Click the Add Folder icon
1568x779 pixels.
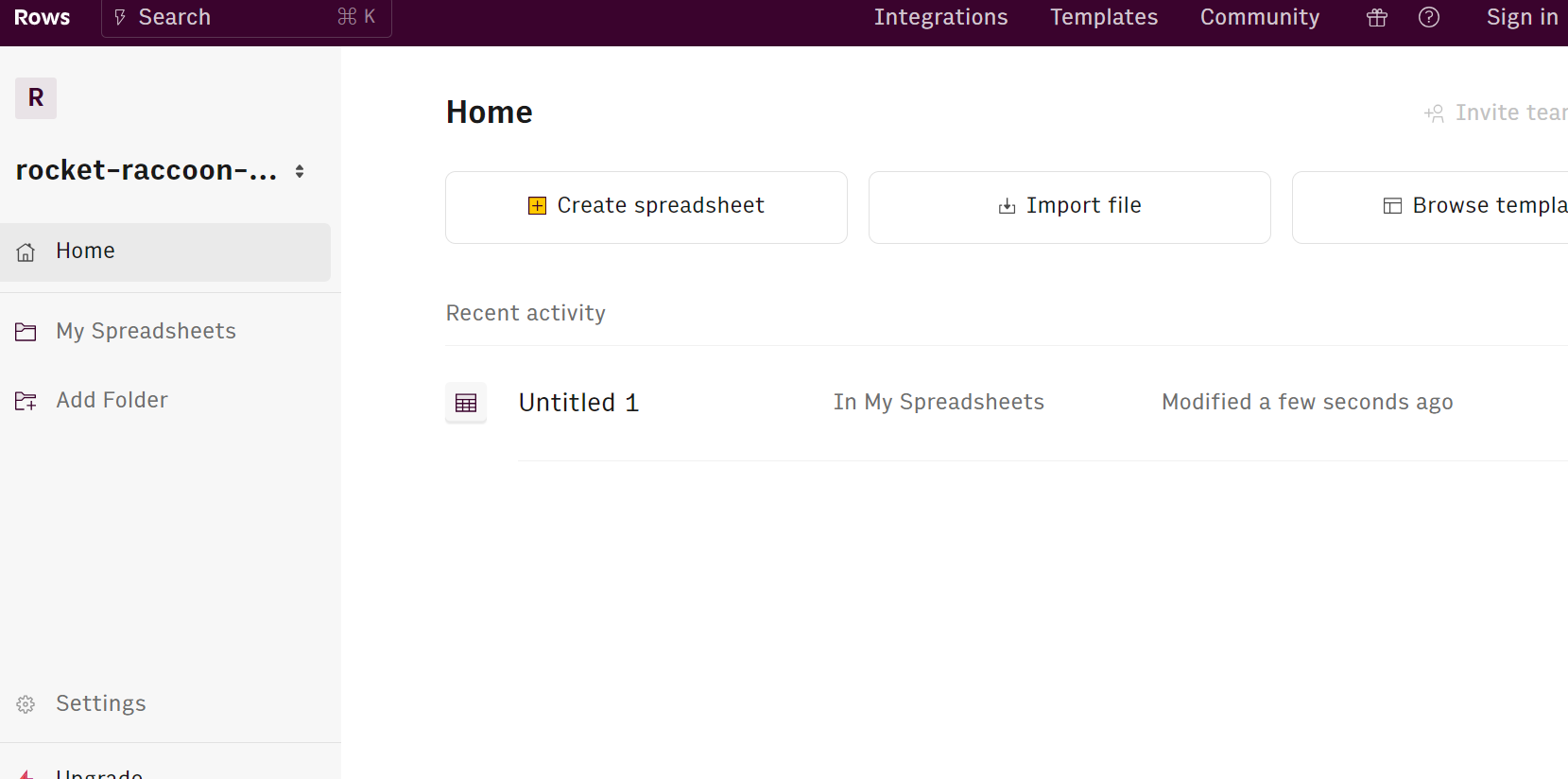pos(26,401)
